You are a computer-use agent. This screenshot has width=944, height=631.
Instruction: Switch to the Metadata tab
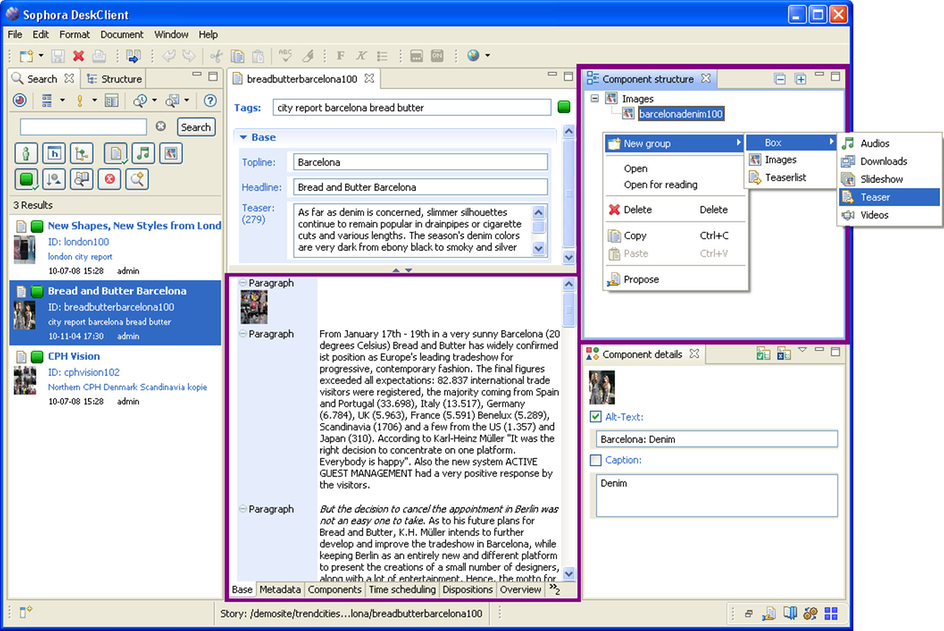click(280, 589)
